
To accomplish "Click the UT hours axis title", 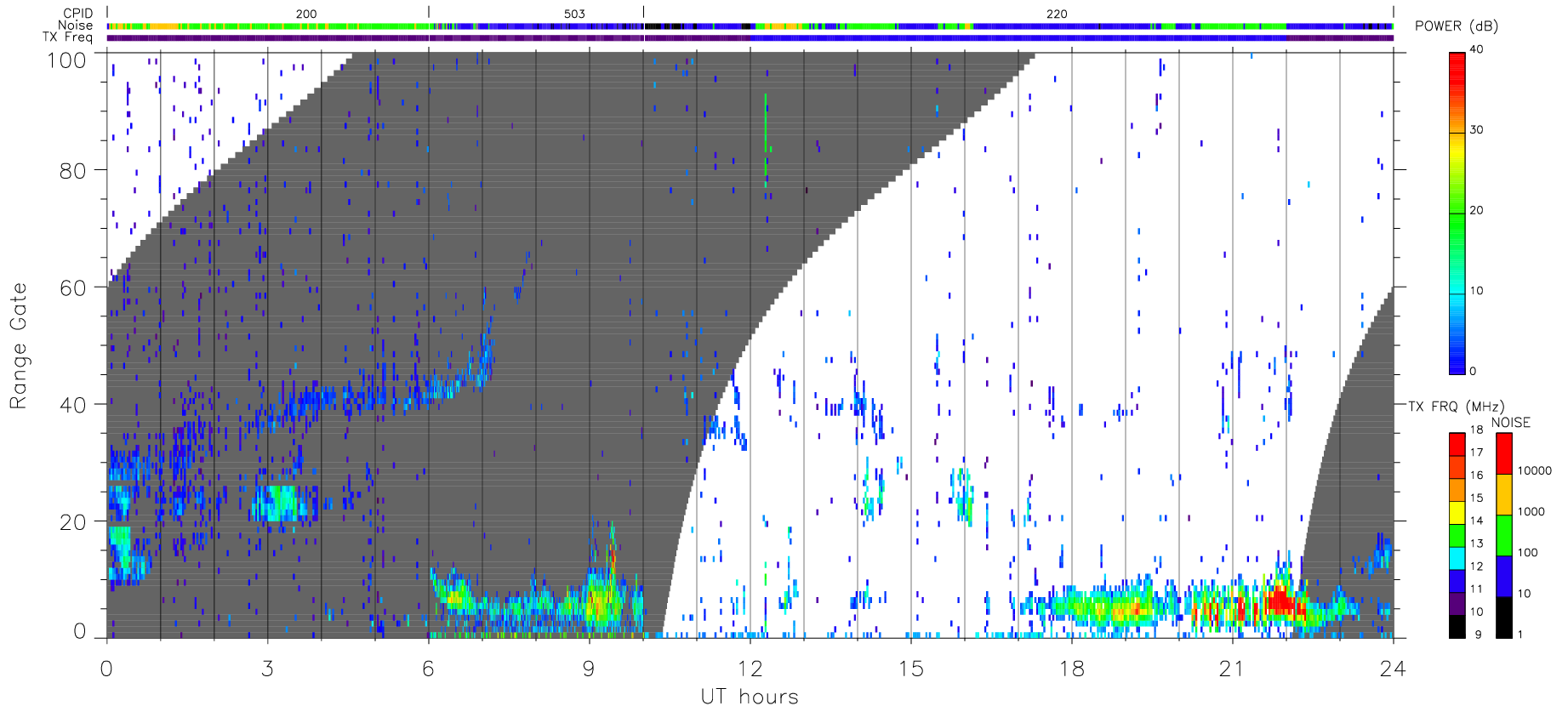I will coord(750,697).
